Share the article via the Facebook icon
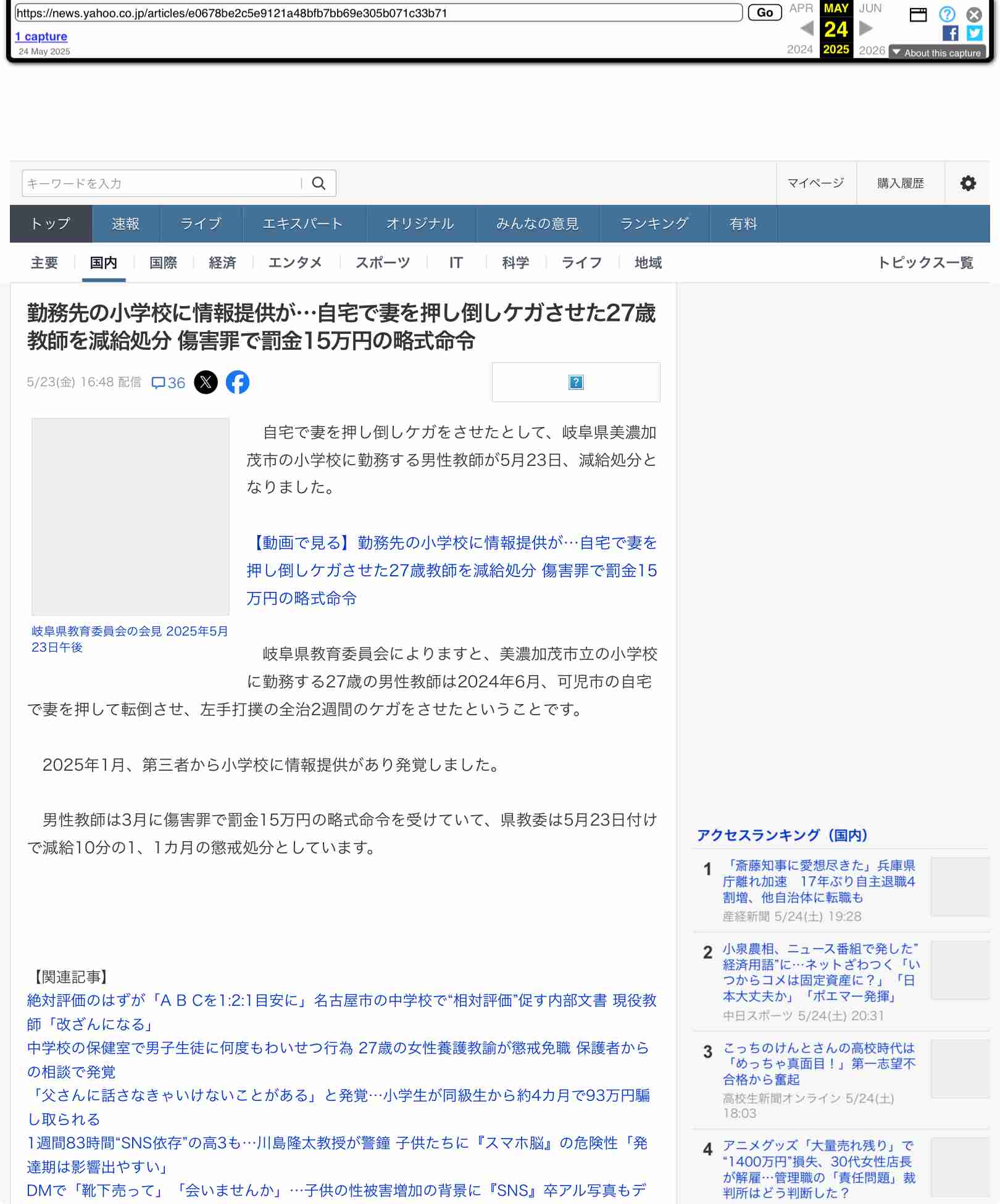 click(239, 383)
